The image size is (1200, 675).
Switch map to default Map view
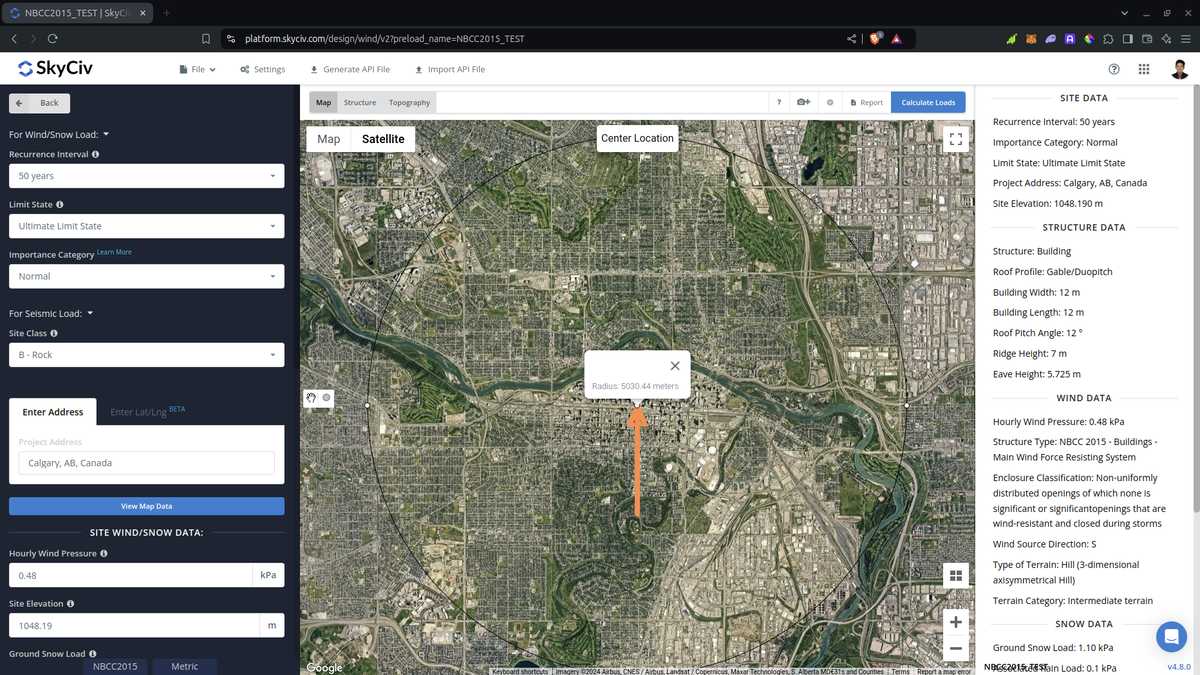click(x=328, y=139)
